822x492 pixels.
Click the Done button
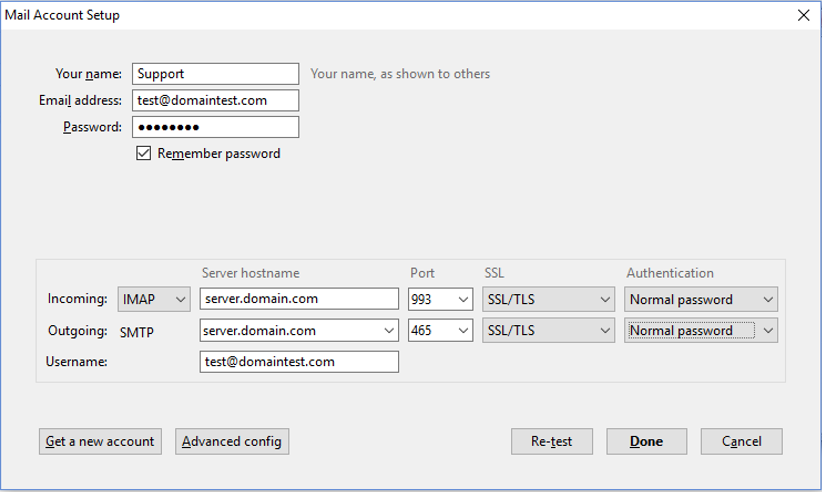[646, 441]
